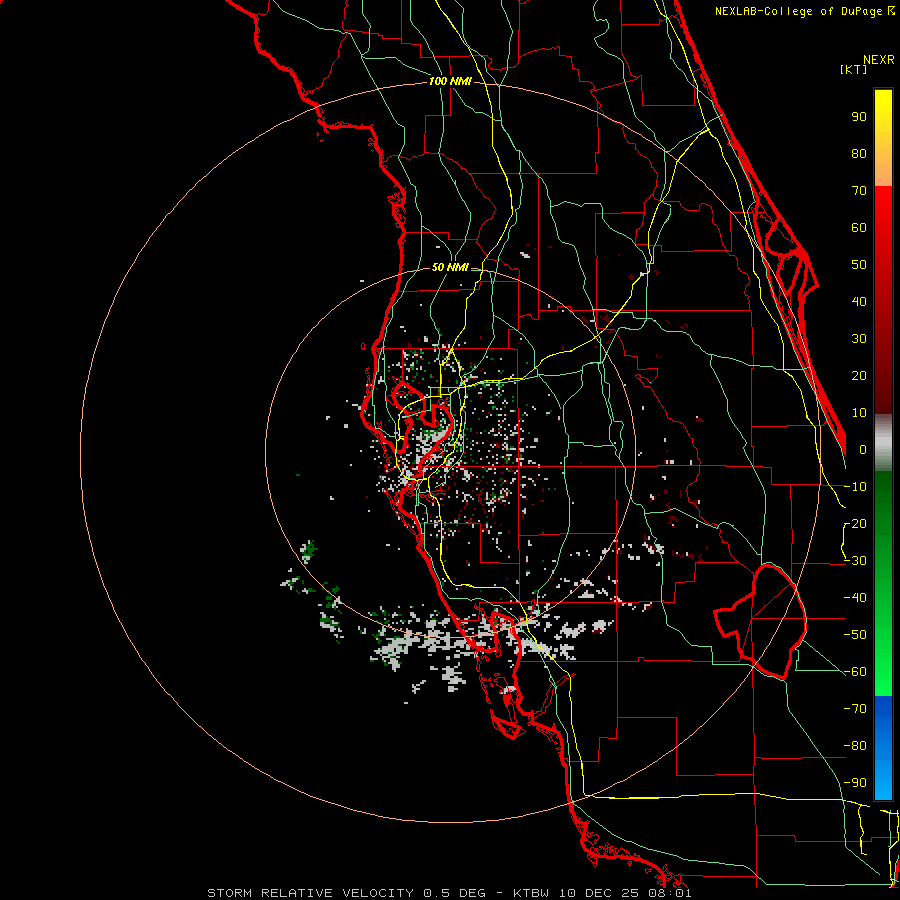Click the positive 40 knot scale label
The image size is (900, 900).
(x=859, y=302)
